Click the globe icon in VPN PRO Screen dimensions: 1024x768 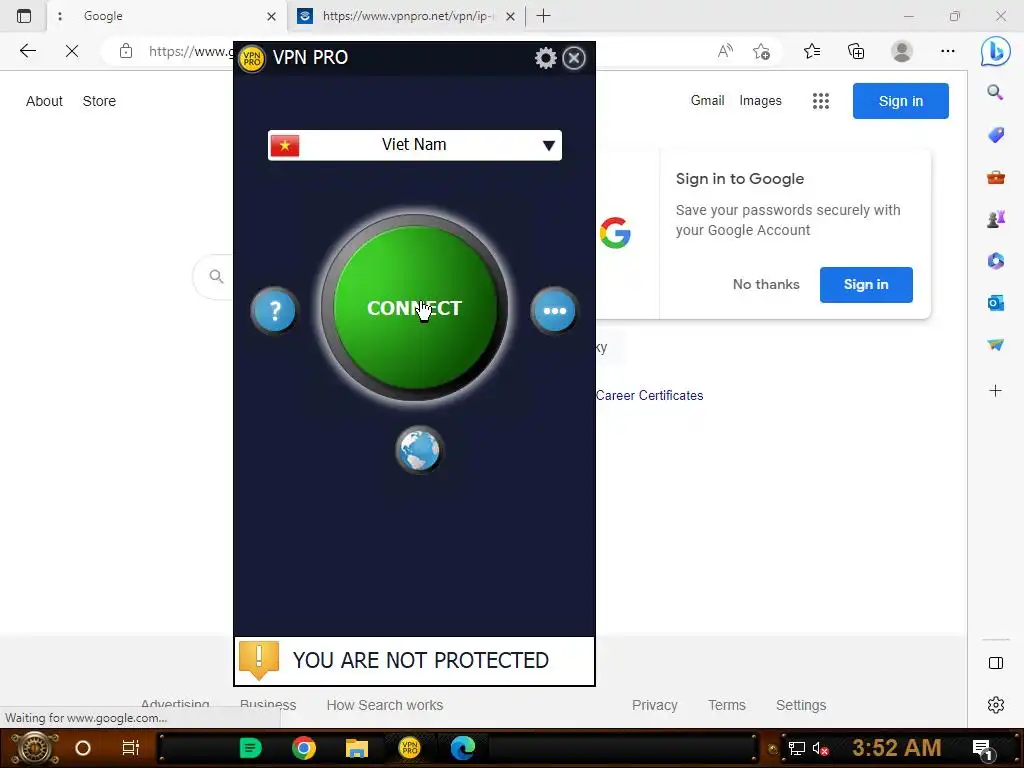coord(419,450)
